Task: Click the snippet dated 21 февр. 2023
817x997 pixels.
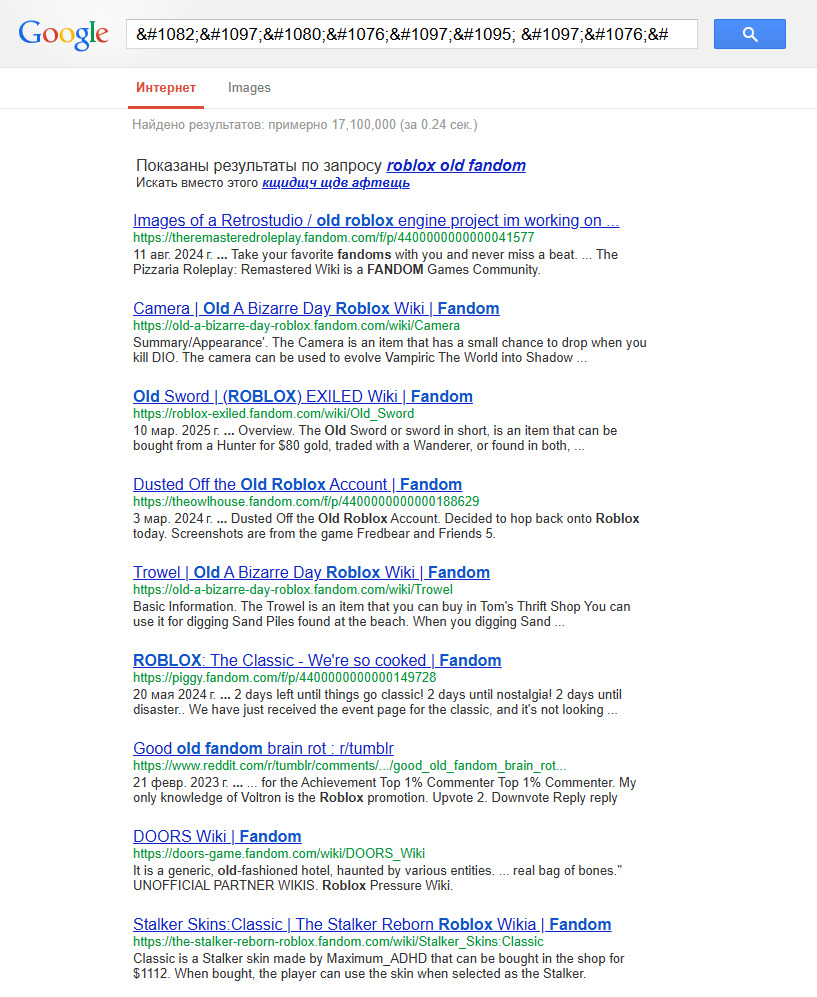Action: pos(385,790)
